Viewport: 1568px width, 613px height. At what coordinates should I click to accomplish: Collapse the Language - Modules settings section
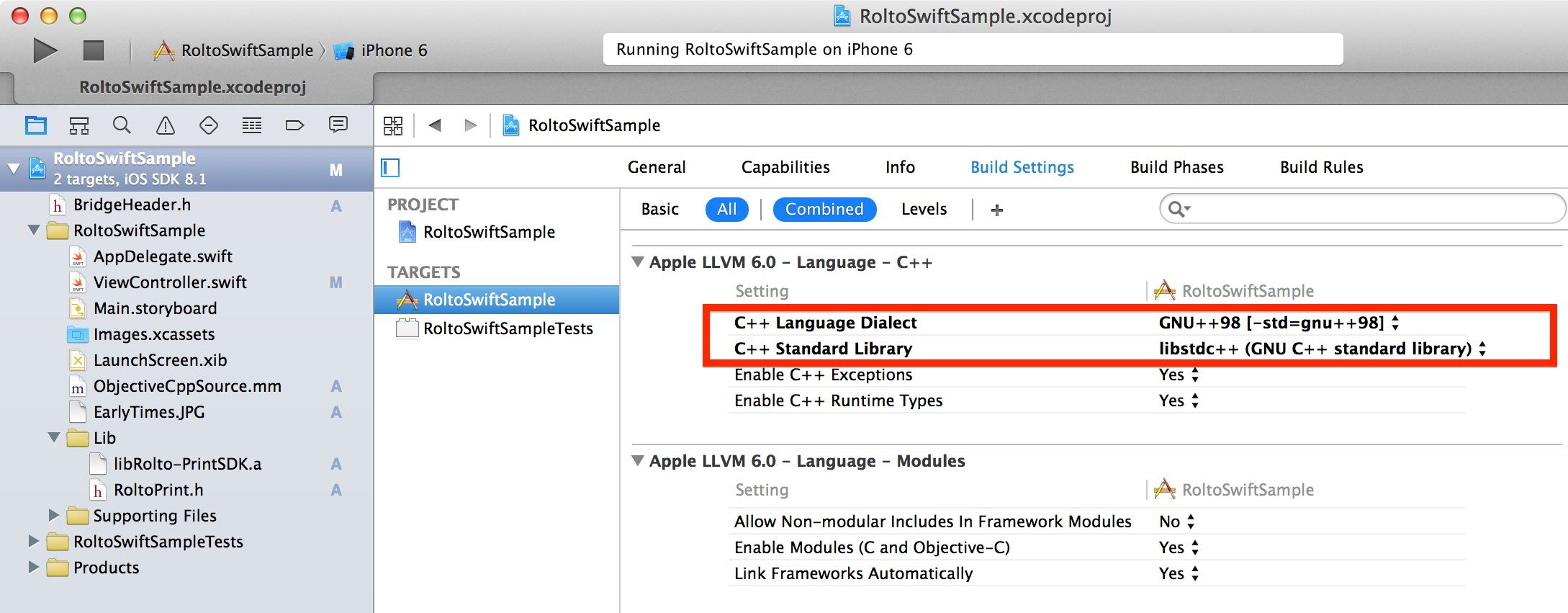click(638, 461)
